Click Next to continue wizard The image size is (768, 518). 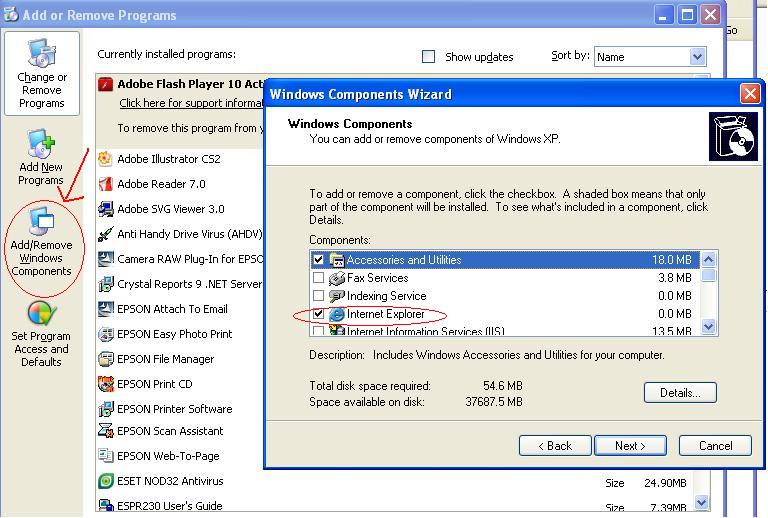coord(630,446)
